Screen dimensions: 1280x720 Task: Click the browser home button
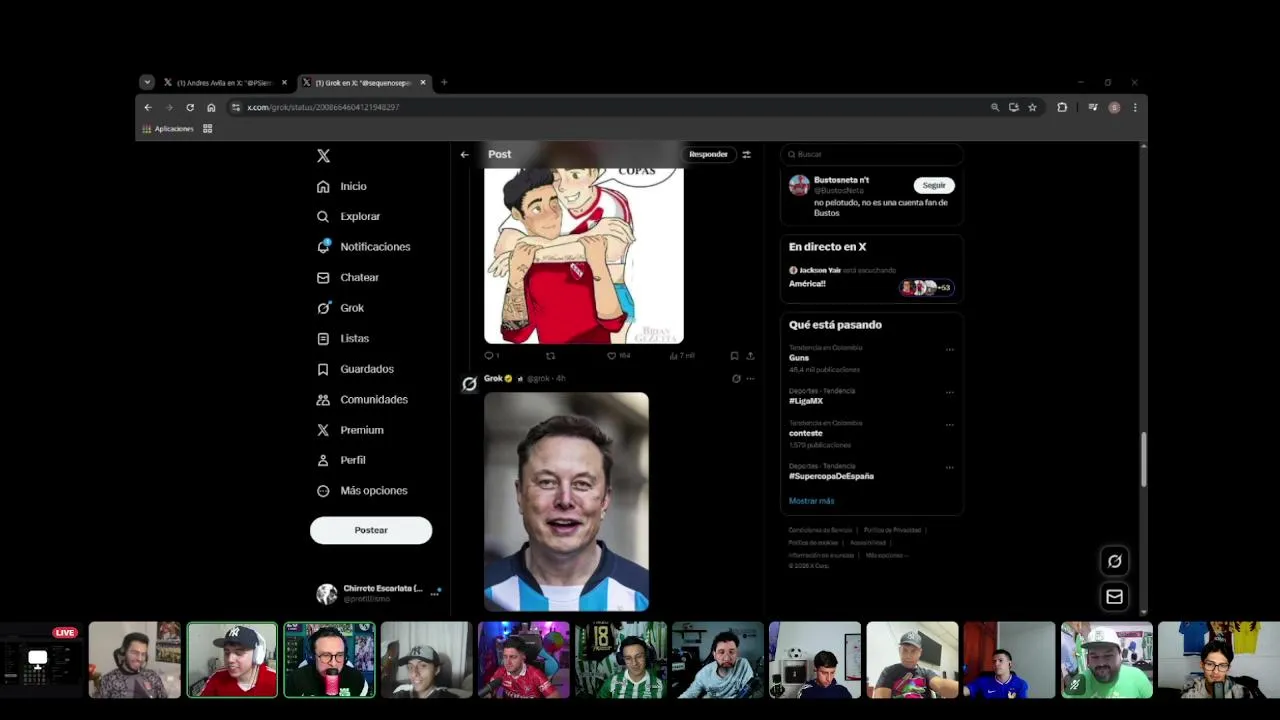pyautogui.click(x=211, y=107)
